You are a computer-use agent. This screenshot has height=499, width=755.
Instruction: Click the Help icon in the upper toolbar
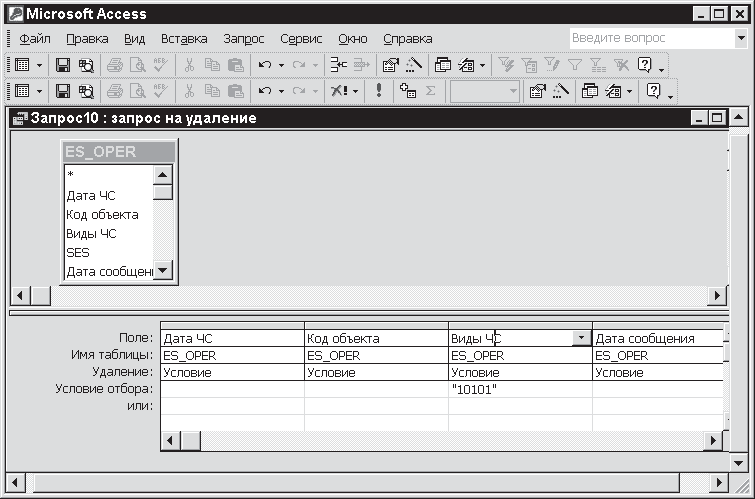tap(645, 65)
